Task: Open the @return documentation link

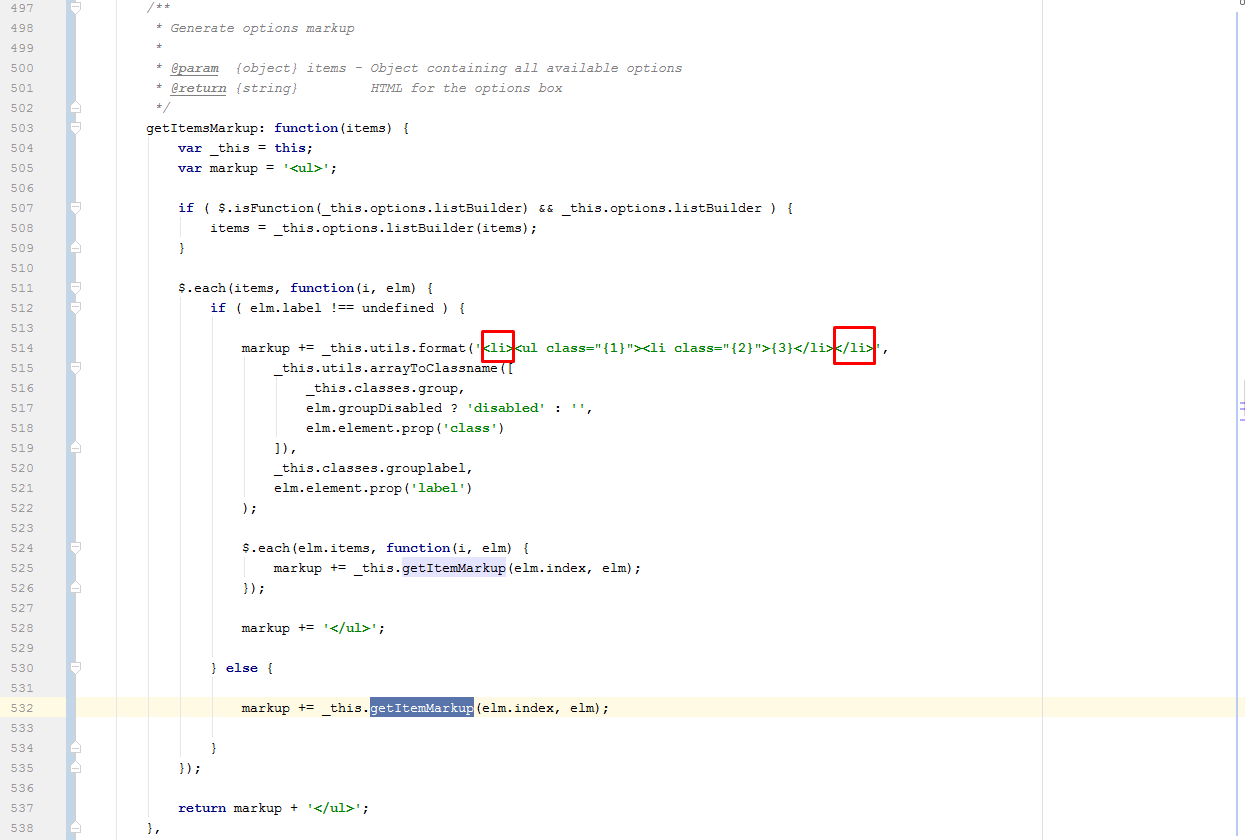Action: (197, 88)
